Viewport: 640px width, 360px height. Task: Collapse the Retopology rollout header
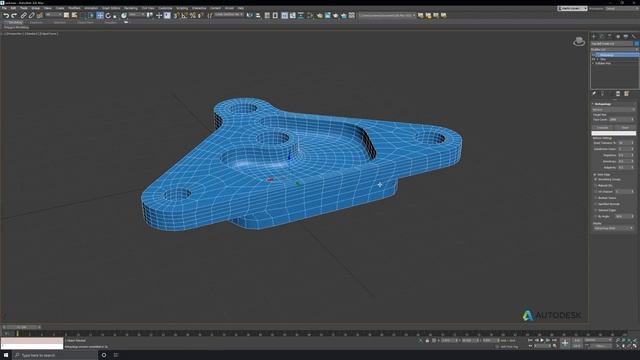pos(613,104)
